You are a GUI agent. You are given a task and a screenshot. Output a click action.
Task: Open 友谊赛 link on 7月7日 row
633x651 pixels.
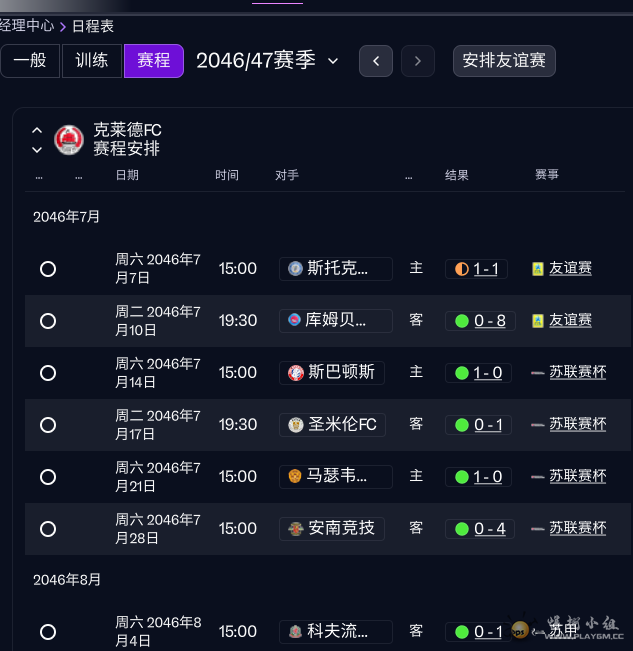pyautogui.click(x=570, y=268)
